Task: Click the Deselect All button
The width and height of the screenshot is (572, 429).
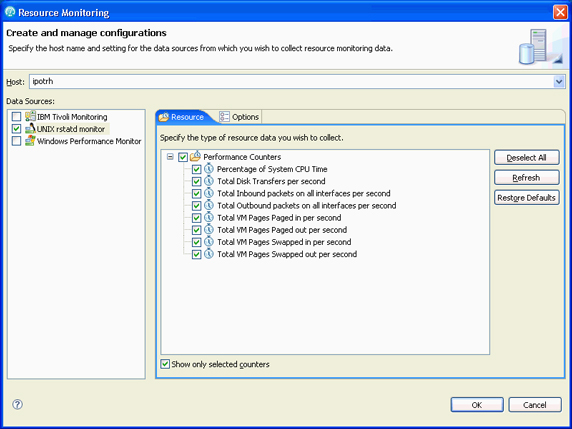Action: [x=526, y=158]
